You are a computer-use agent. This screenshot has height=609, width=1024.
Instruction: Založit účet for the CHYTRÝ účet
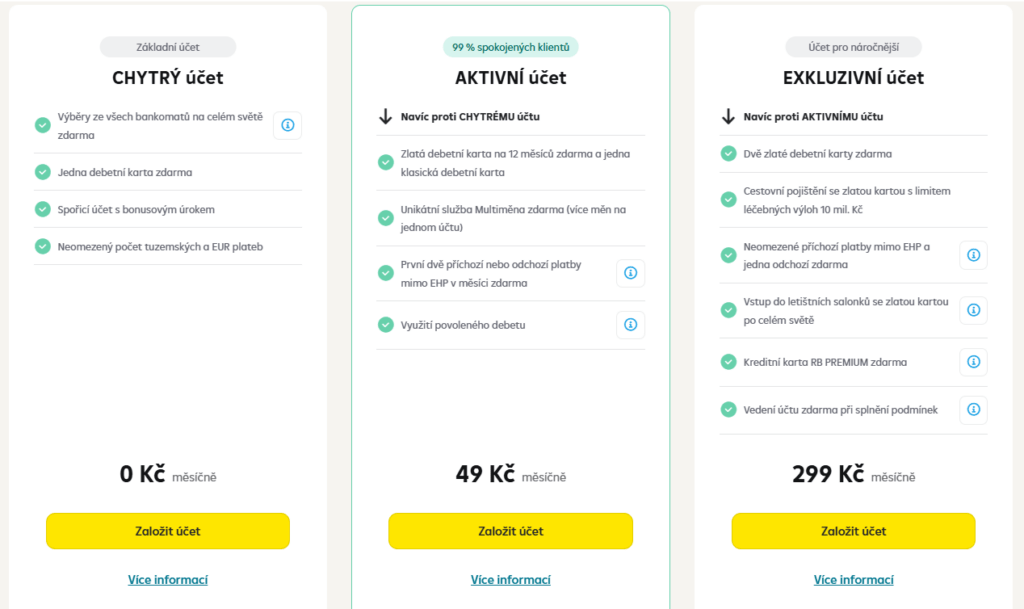point(167,531)
